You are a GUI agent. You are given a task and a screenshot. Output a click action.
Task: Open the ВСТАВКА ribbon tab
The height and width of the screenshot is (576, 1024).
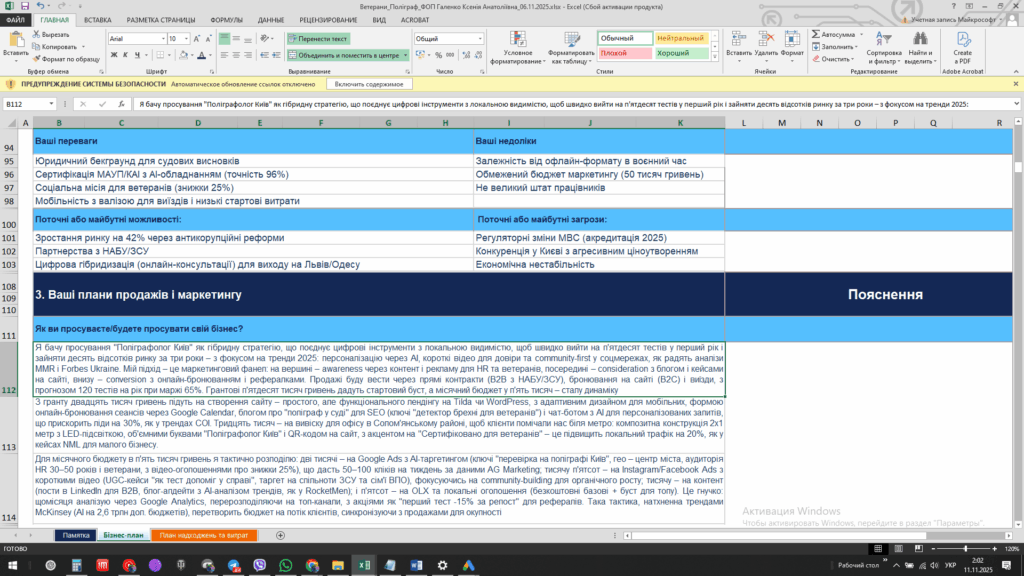coord(97,19)
